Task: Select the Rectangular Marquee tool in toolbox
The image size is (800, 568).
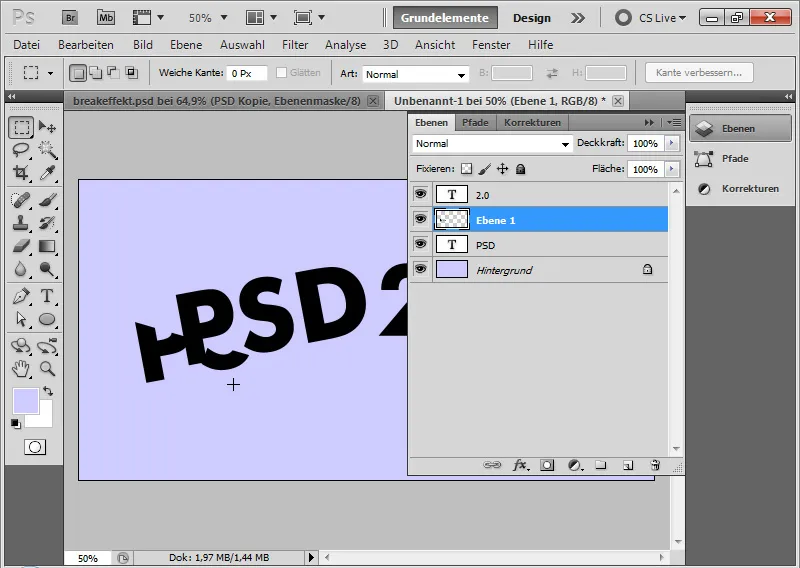Action: [21, 127]
